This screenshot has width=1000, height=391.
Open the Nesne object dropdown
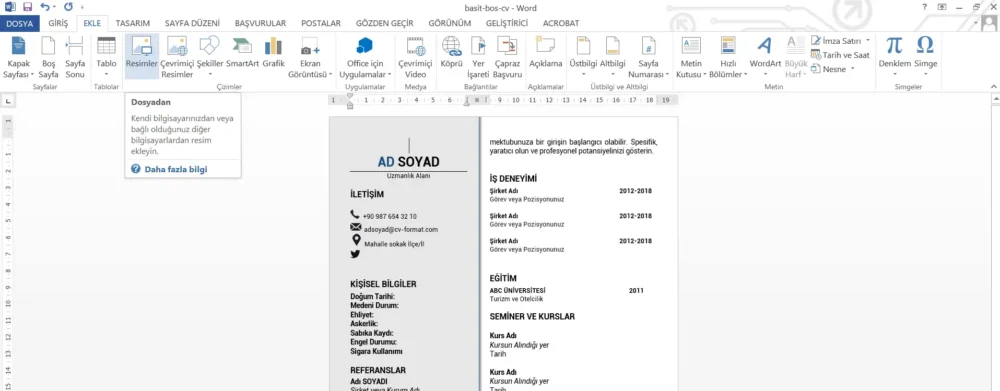pyautogui.click(x=833, y=69)
